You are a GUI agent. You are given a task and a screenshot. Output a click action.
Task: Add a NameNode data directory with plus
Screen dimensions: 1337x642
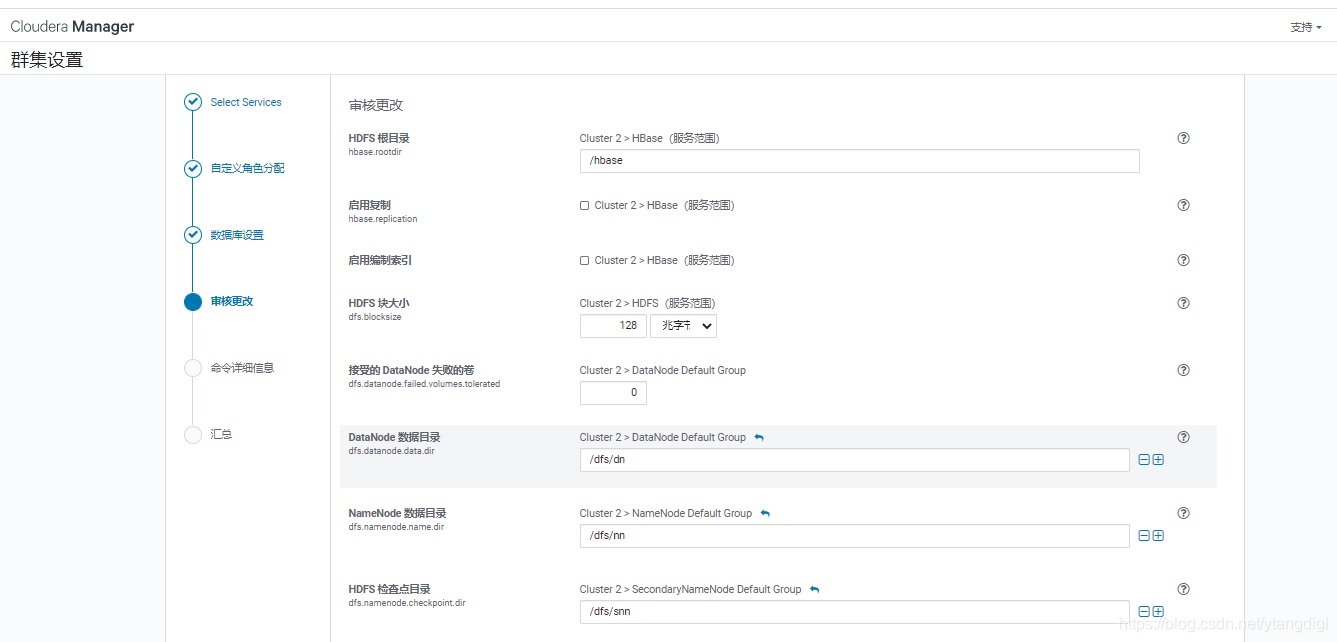pos(1158,536)
